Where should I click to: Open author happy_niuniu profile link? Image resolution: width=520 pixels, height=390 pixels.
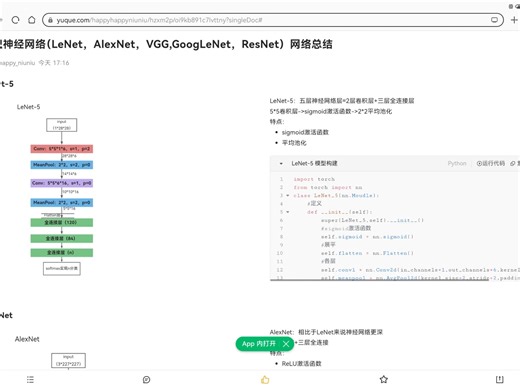click(x=17, y=63)
